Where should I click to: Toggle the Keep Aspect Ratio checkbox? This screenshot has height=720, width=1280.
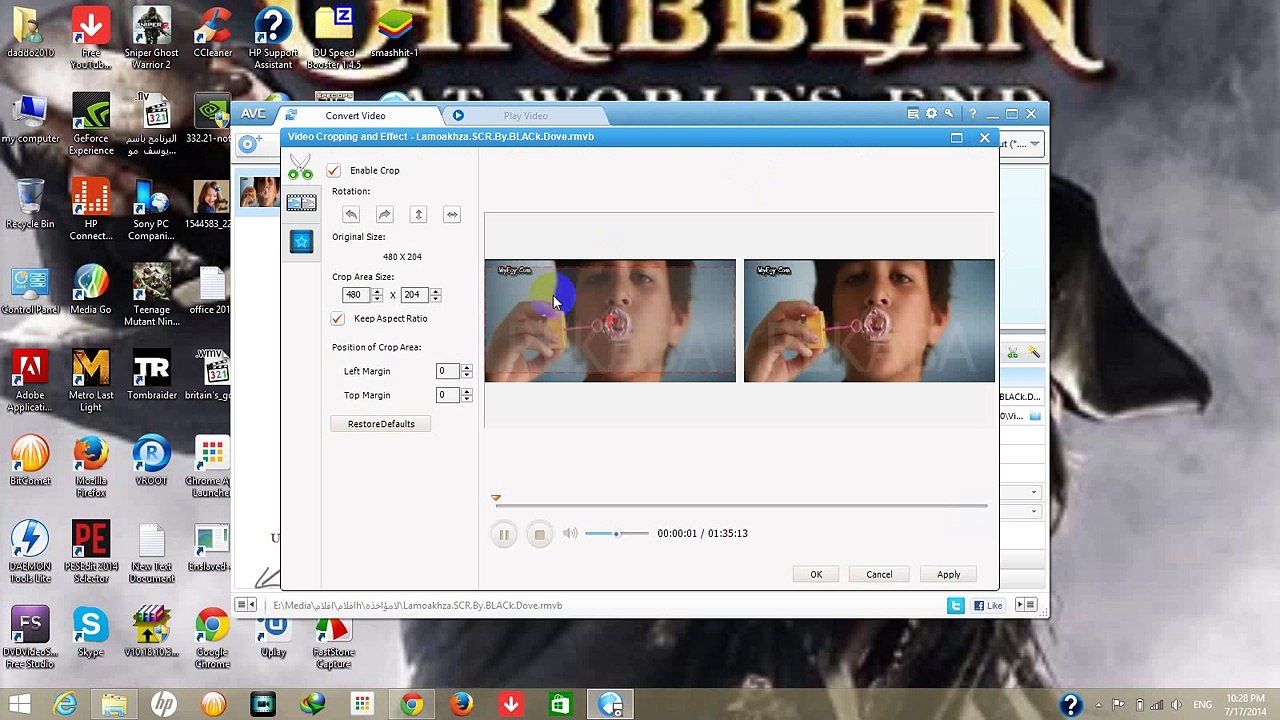[337, 318]
